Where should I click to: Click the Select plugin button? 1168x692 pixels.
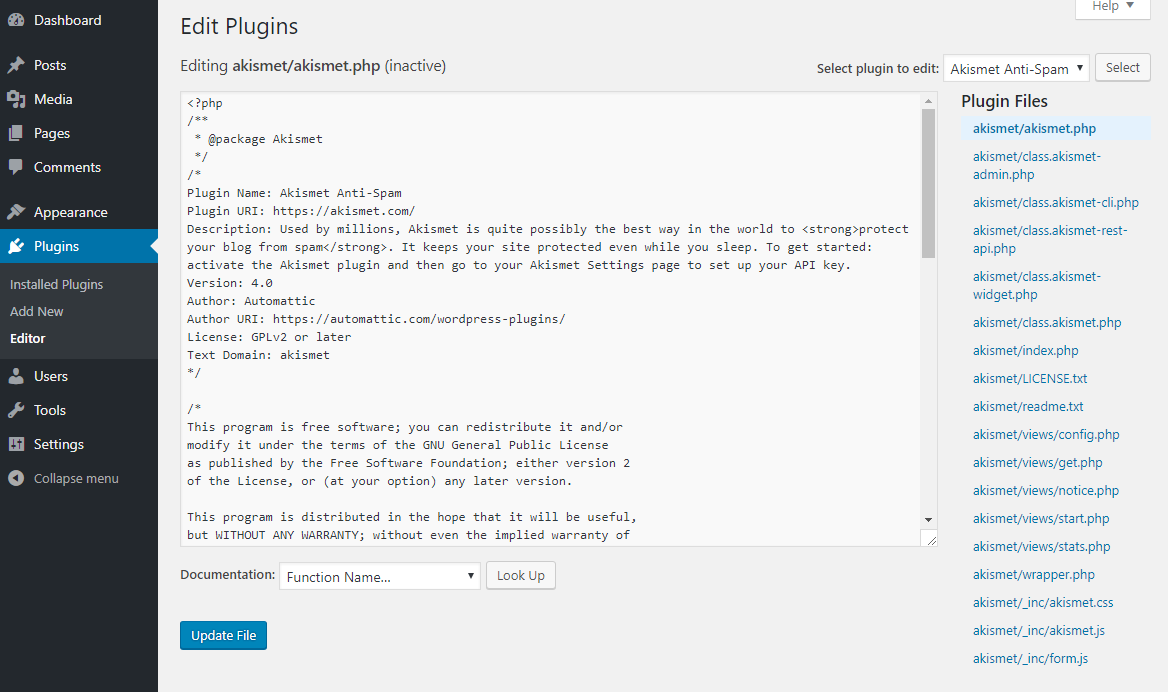(x=1123, y=68)
